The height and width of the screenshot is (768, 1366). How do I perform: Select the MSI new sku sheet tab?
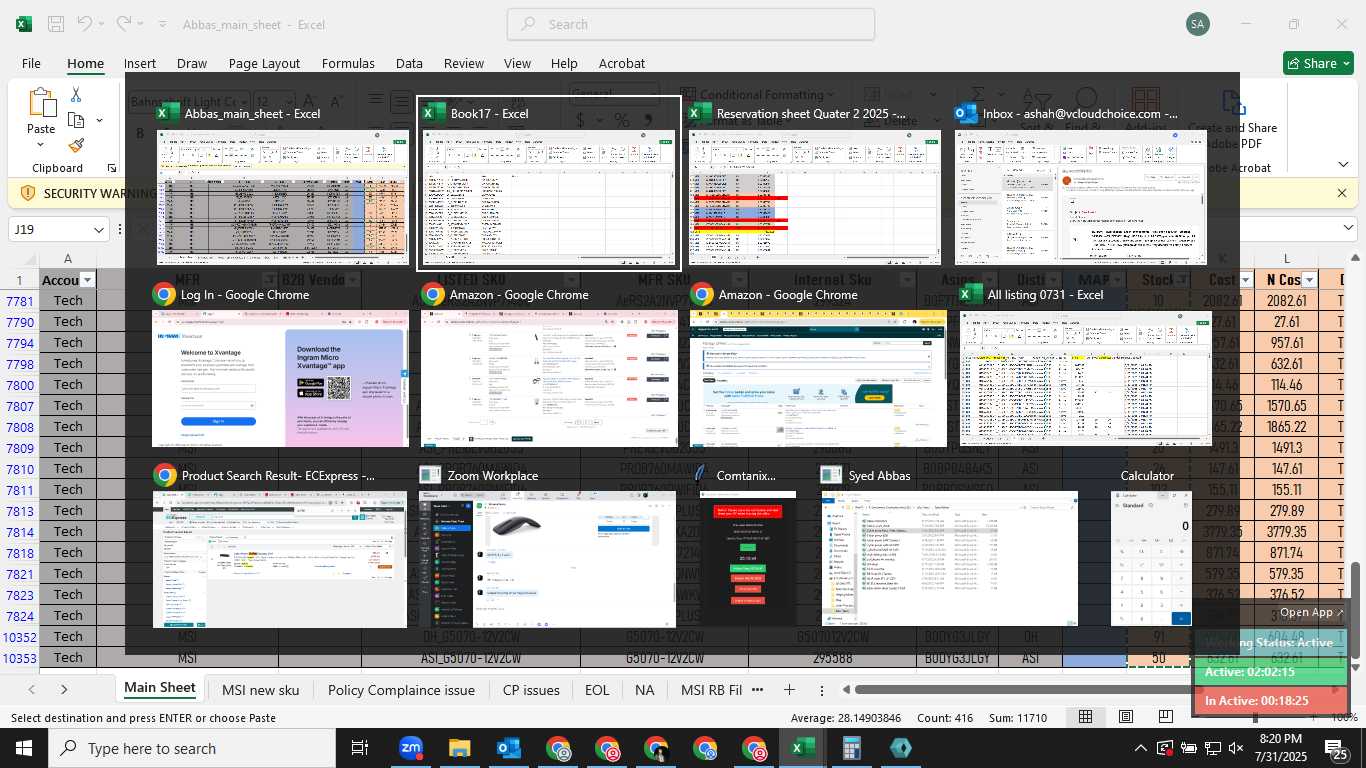click(x=260, y=689)
